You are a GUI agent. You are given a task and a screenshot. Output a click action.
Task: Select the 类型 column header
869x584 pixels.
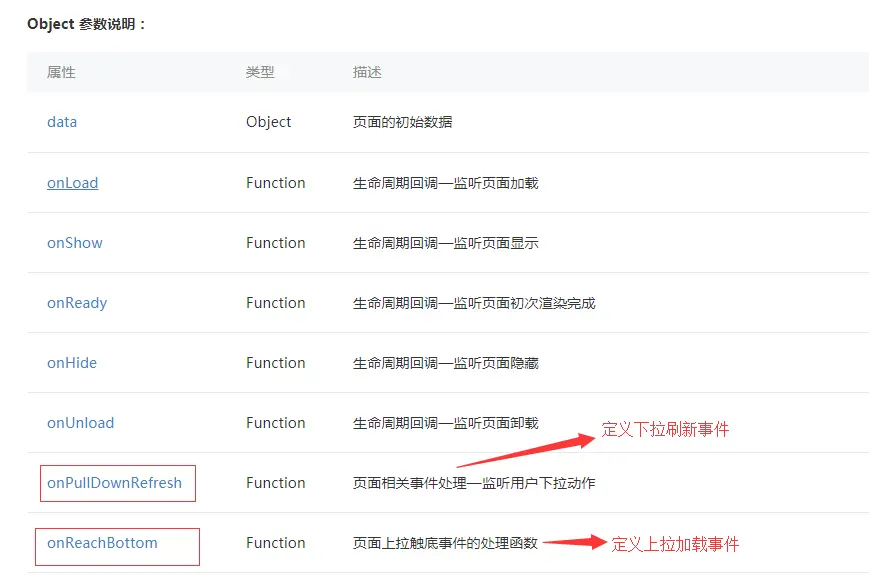click(x=260, y=73)
